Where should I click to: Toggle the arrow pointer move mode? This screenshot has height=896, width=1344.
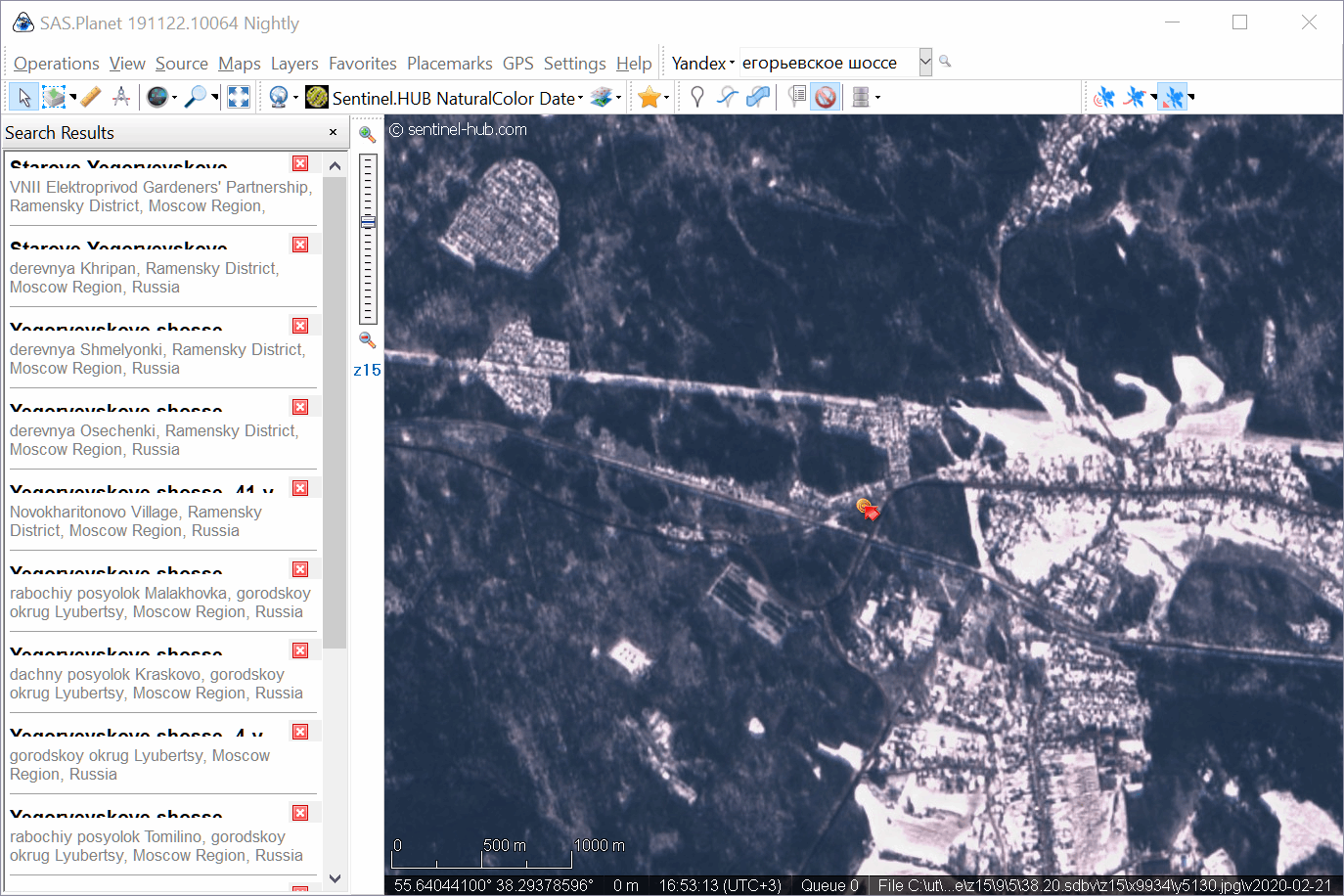24,97
